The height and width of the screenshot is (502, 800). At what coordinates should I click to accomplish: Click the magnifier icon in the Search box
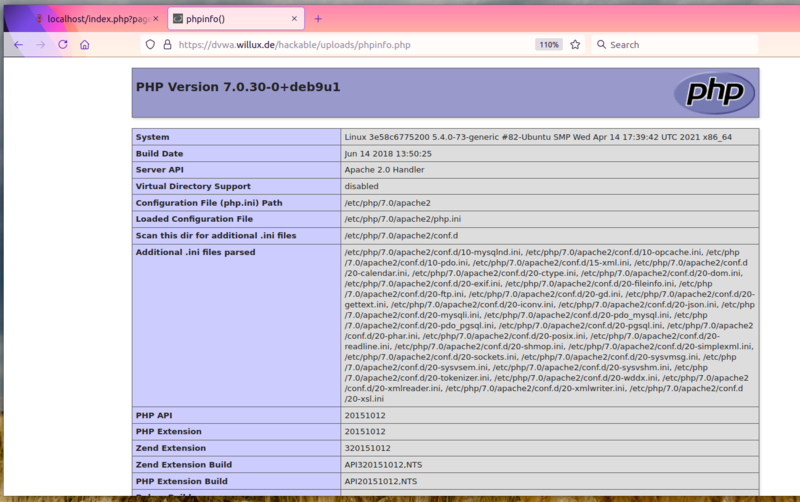coord(600,45)
